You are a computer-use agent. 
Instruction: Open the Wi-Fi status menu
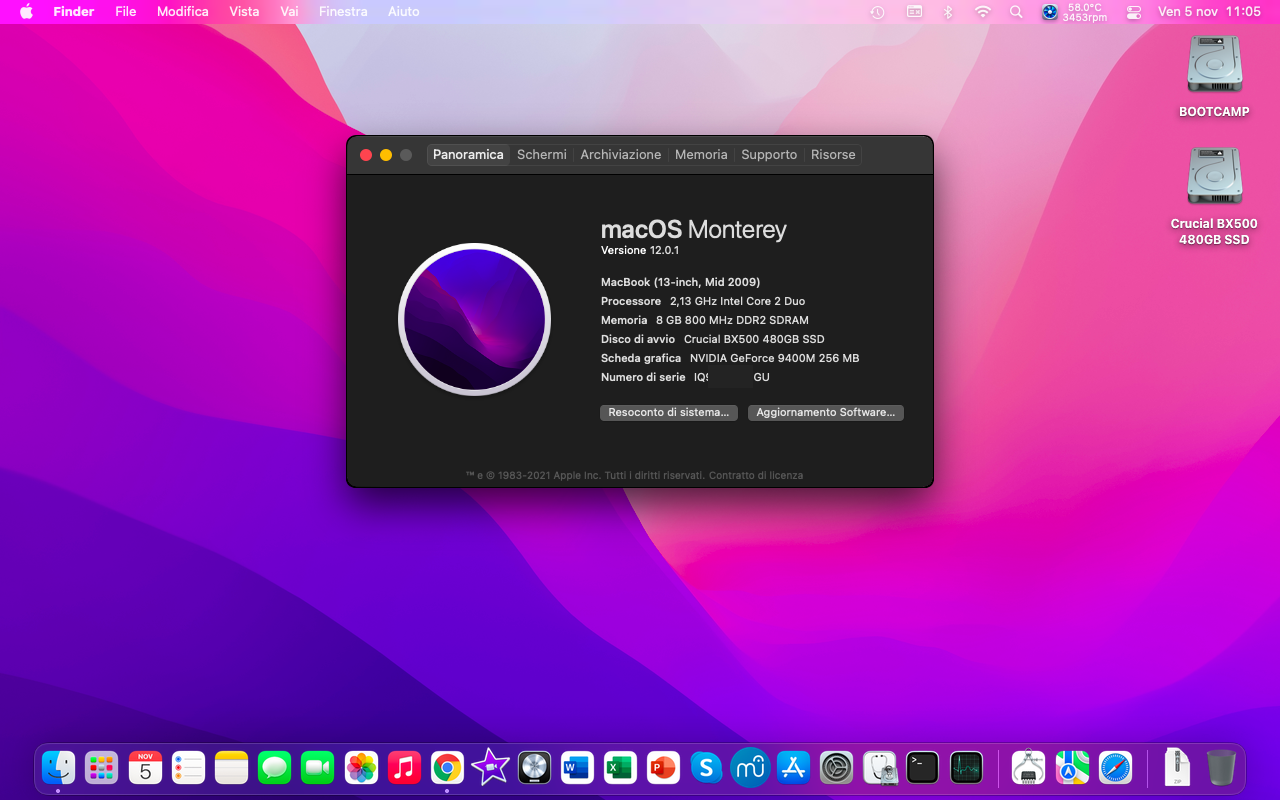[x=983, y=12]
